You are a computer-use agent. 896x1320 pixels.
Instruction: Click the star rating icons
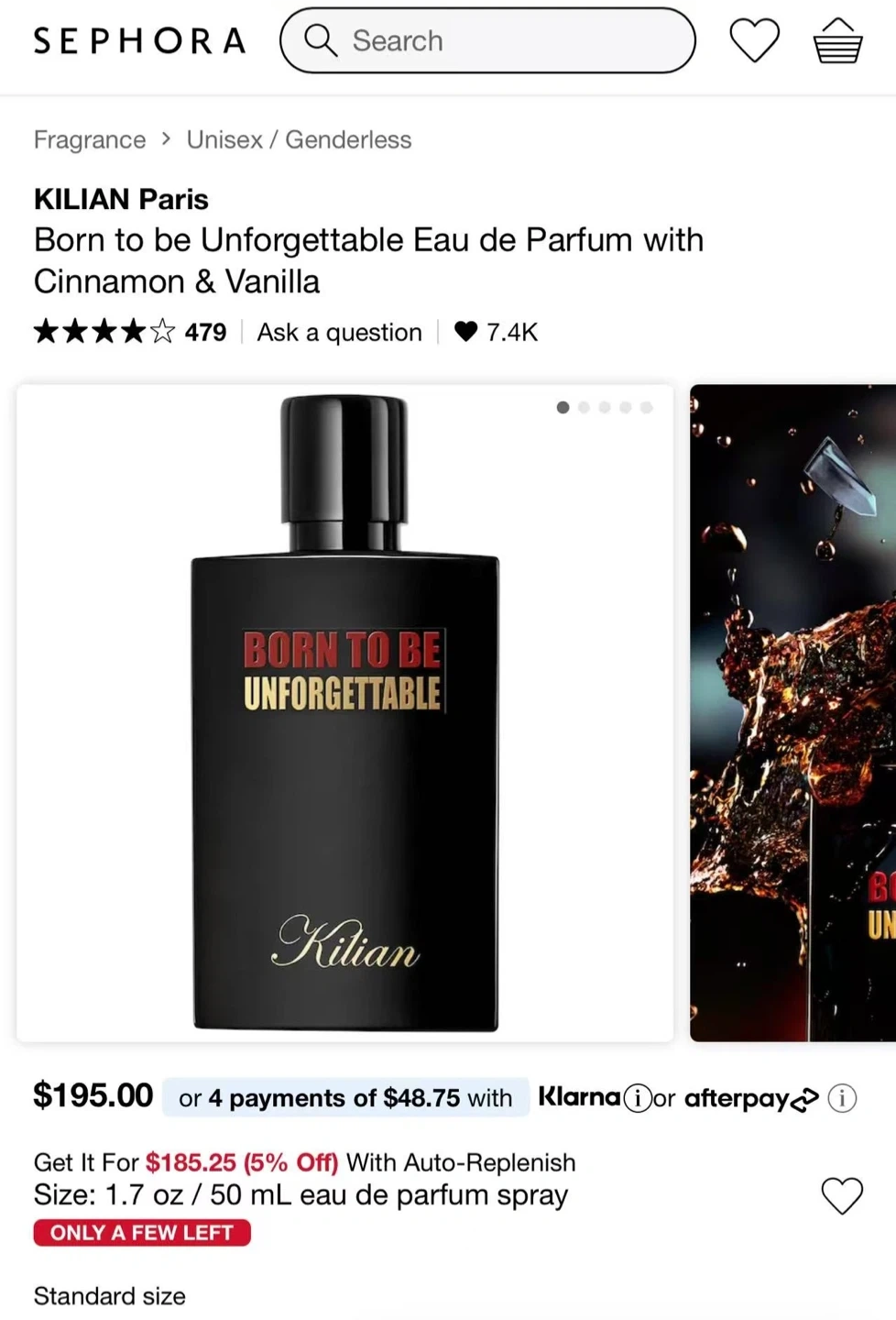tap(104, 331)
